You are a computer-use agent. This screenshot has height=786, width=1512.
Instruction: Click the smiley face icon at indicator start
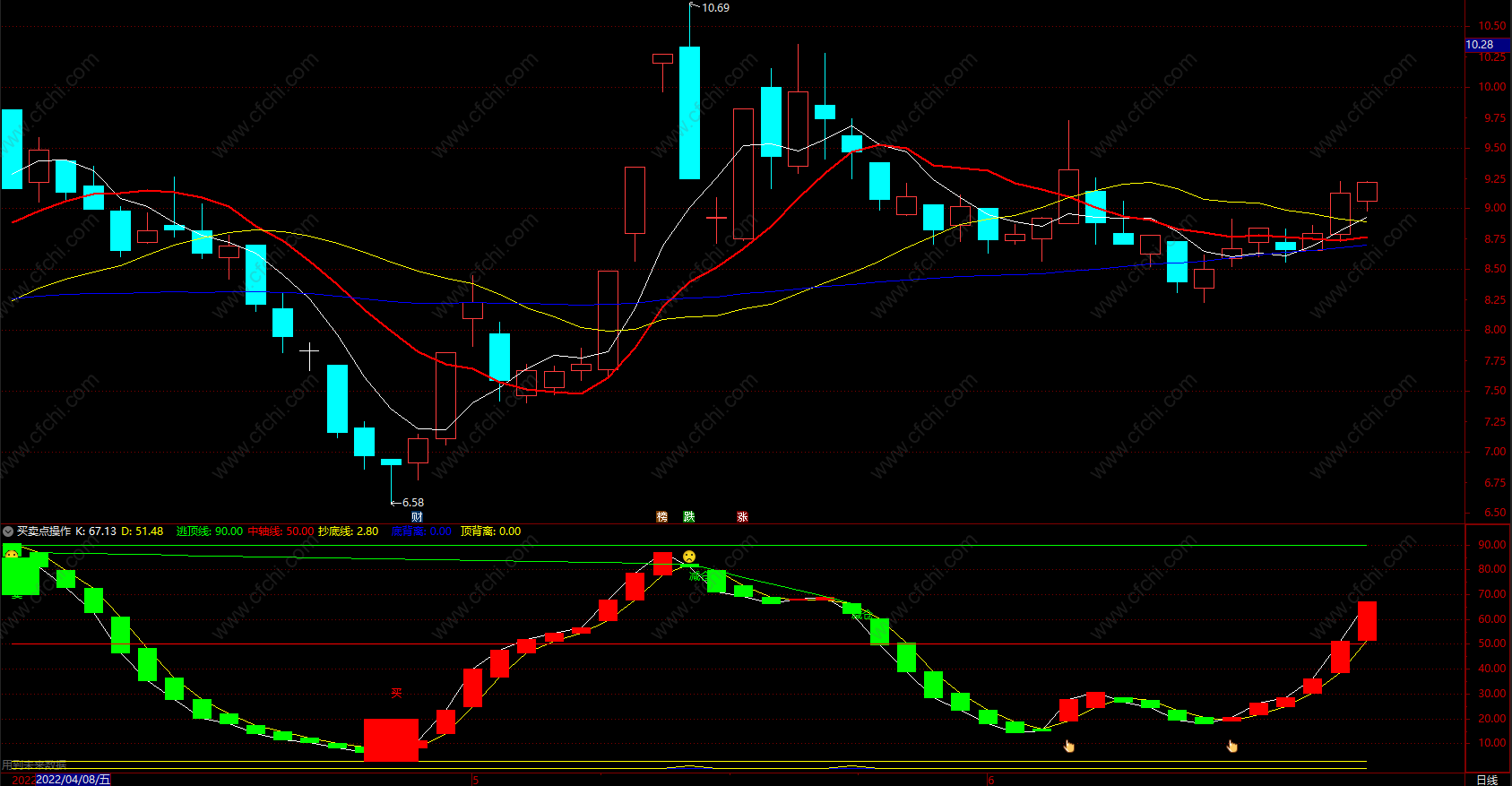pos(12,555)
